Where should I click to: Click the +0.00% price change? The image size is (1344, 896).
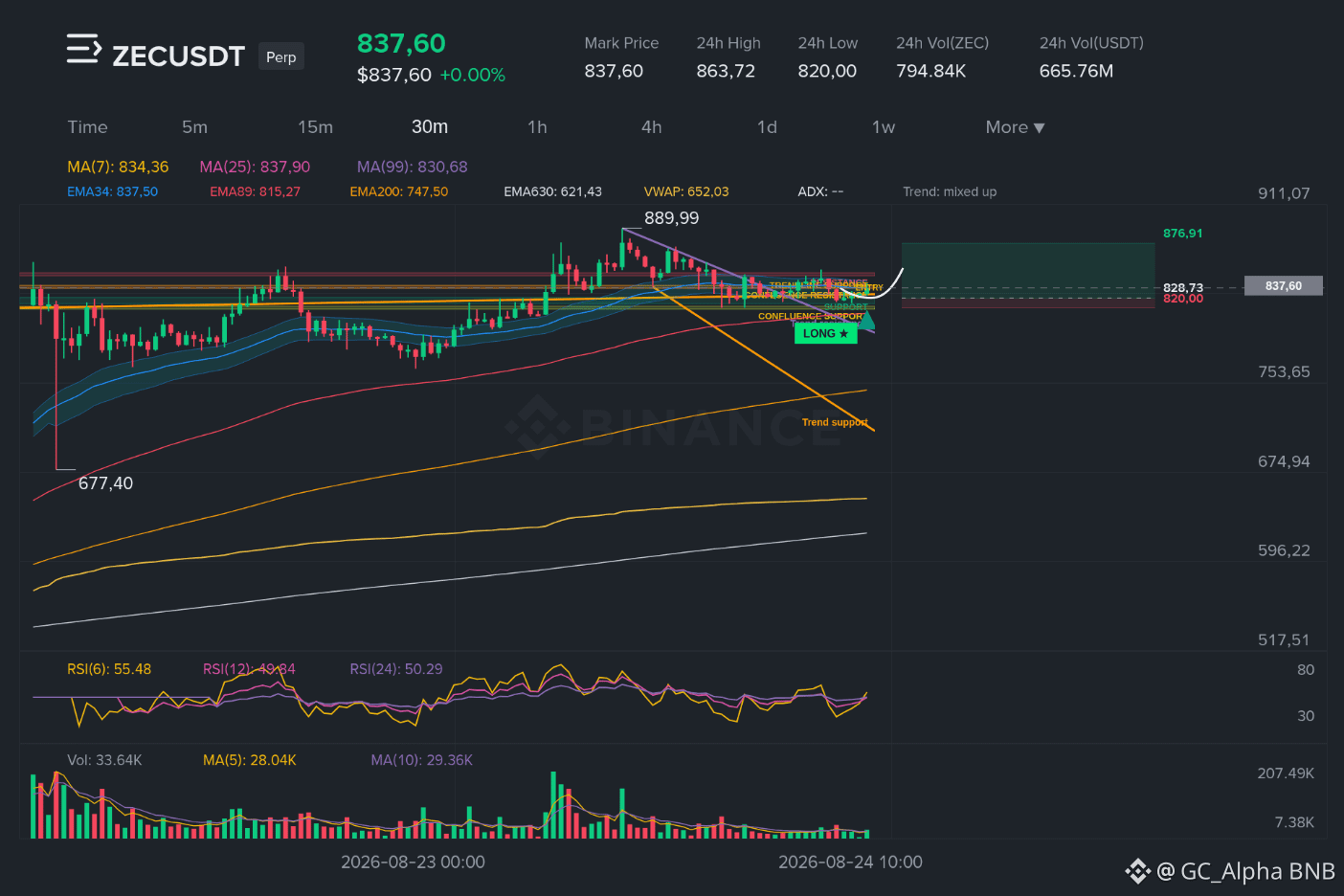pyautogui.click(x=472, y=75)
